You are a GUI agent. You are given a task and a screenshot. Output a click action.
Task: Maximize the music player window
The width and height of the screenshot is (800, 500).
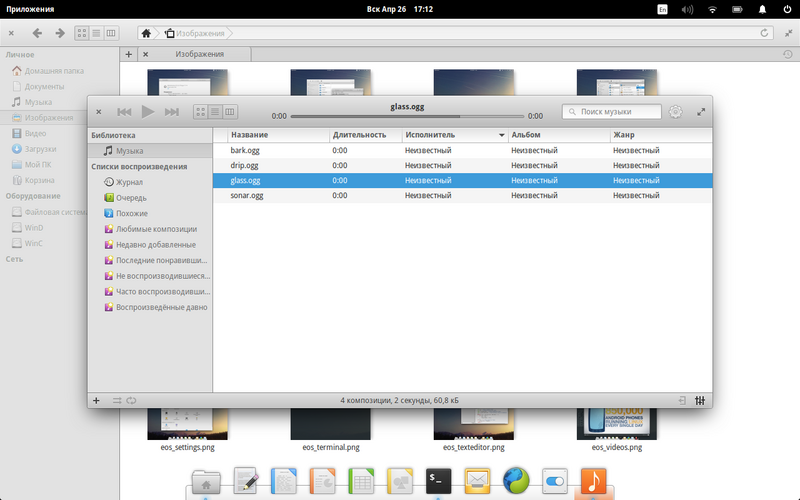coord(701,112)
